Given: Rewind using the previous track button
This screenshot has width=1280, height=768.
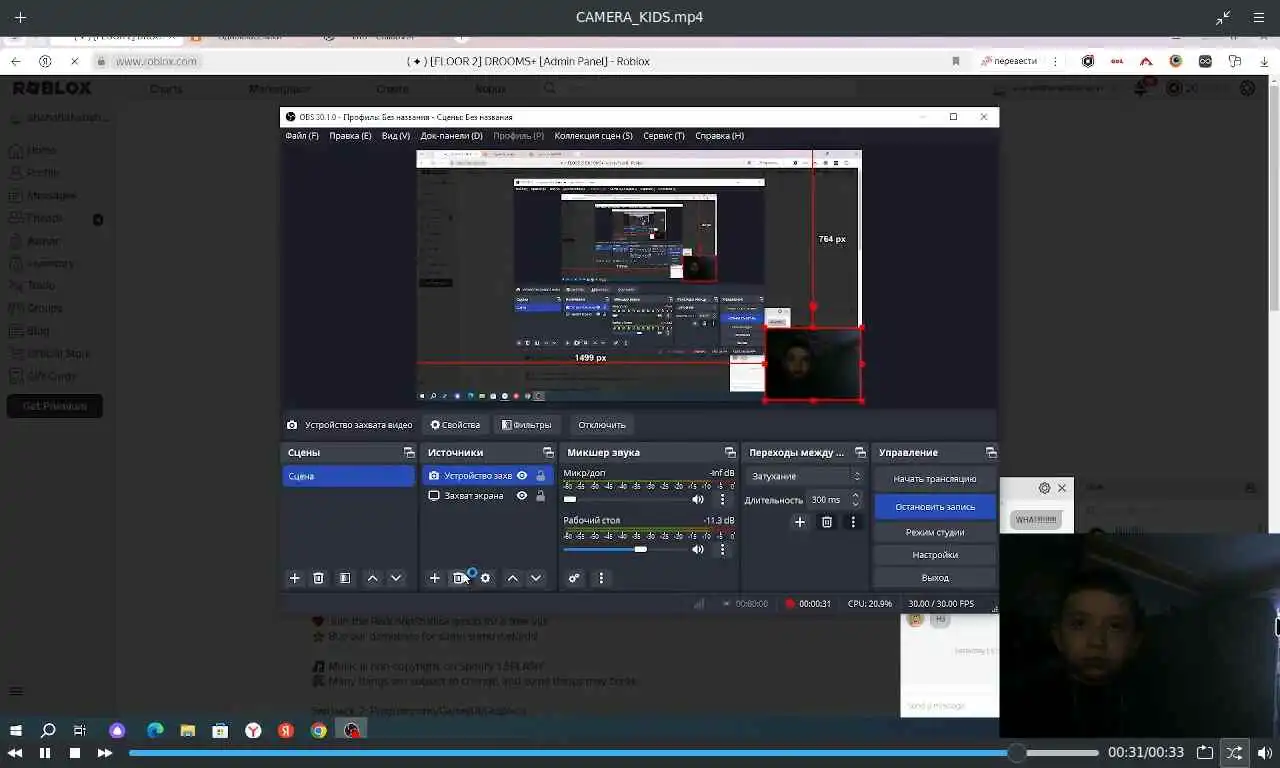Looking at the screenshot, I should tap(15, 753).
